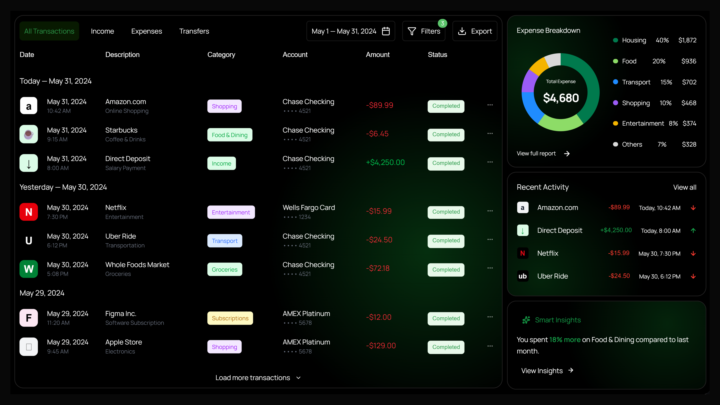
Task: Open more options for Figma Inc. transaction
Action: tap(490, 317)
